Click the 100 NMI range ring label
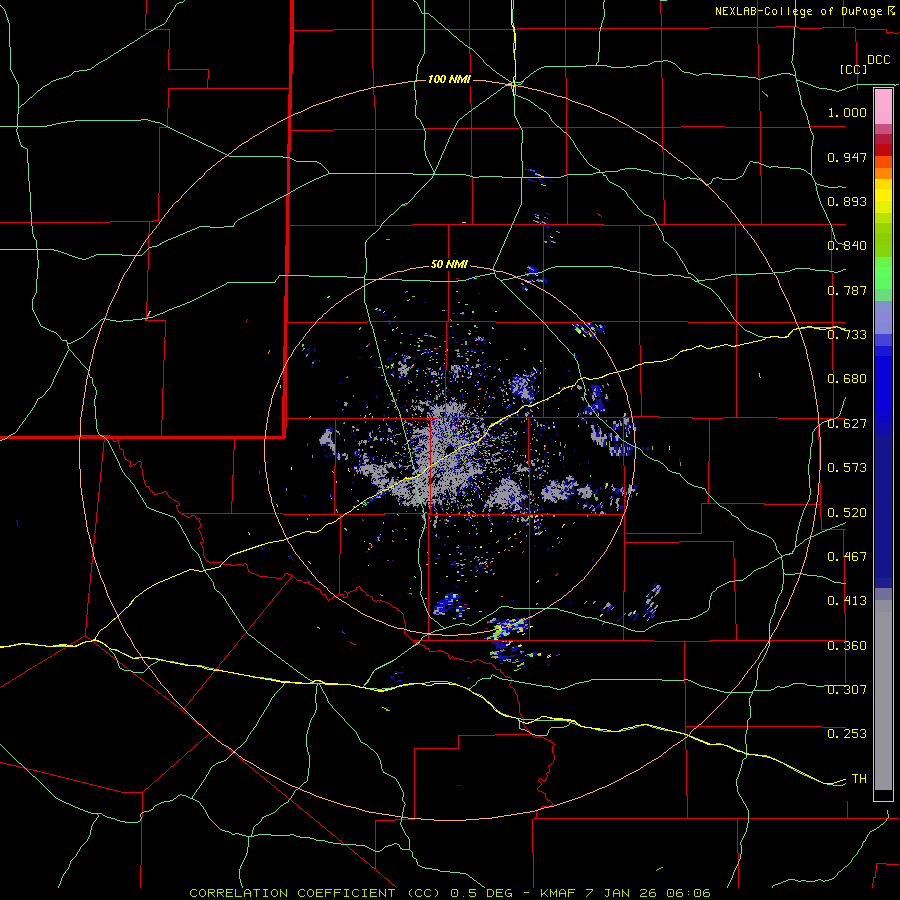 [x=449, y=79]
